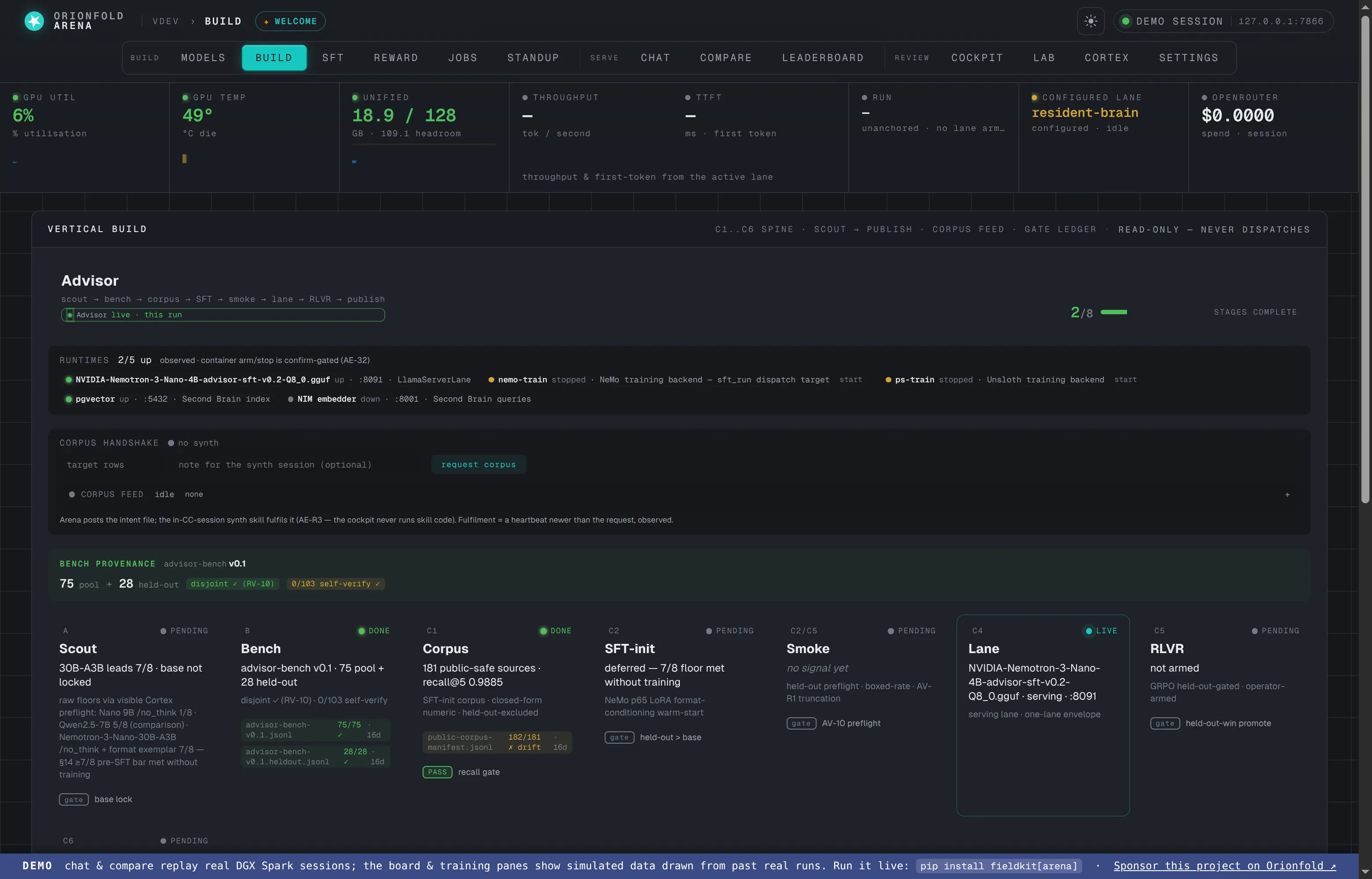Click the Unified memory 18.9 / 128 value

click(404, 115)
